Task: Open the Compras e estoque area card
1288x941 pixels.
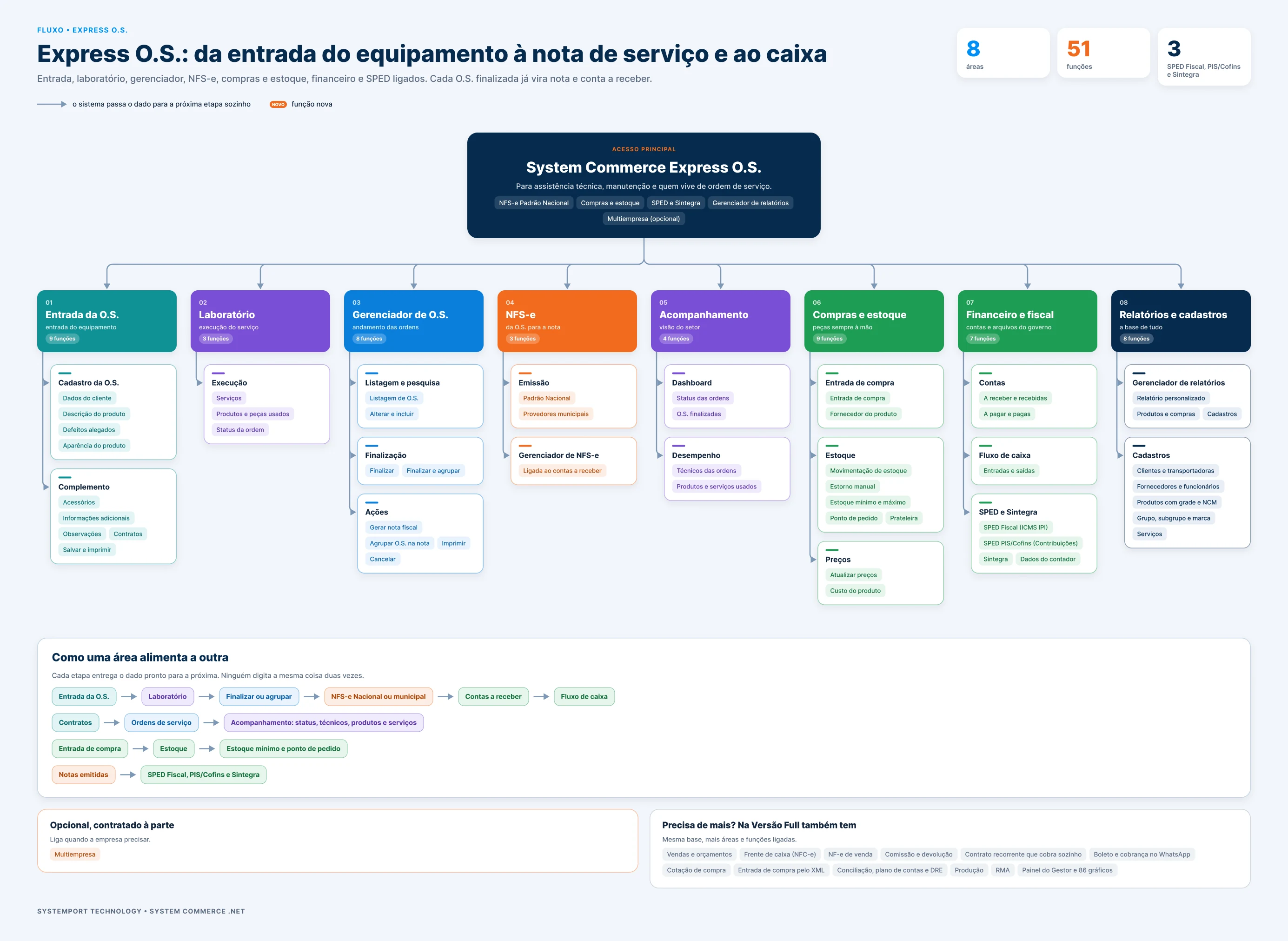Action: click(874, 320)
